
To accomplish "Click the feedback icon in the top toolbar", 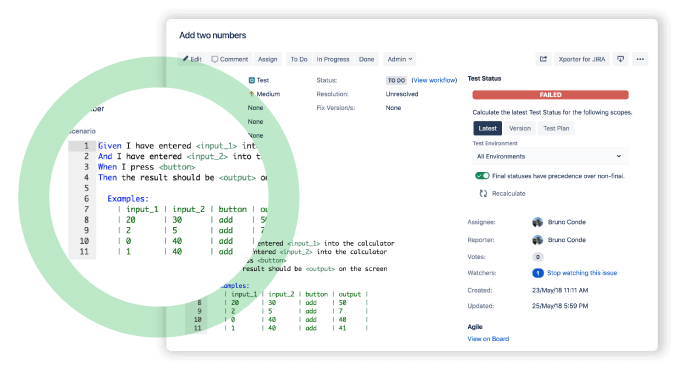I will [620, 59].
